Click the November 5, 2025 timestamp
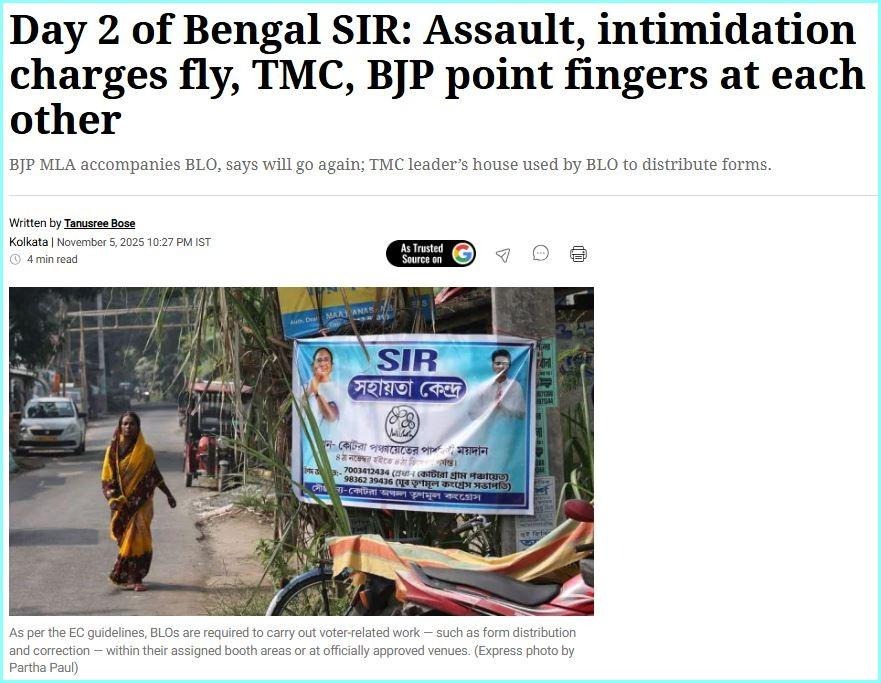The height and width of the screenshot is (683, 881). [134, 242]
